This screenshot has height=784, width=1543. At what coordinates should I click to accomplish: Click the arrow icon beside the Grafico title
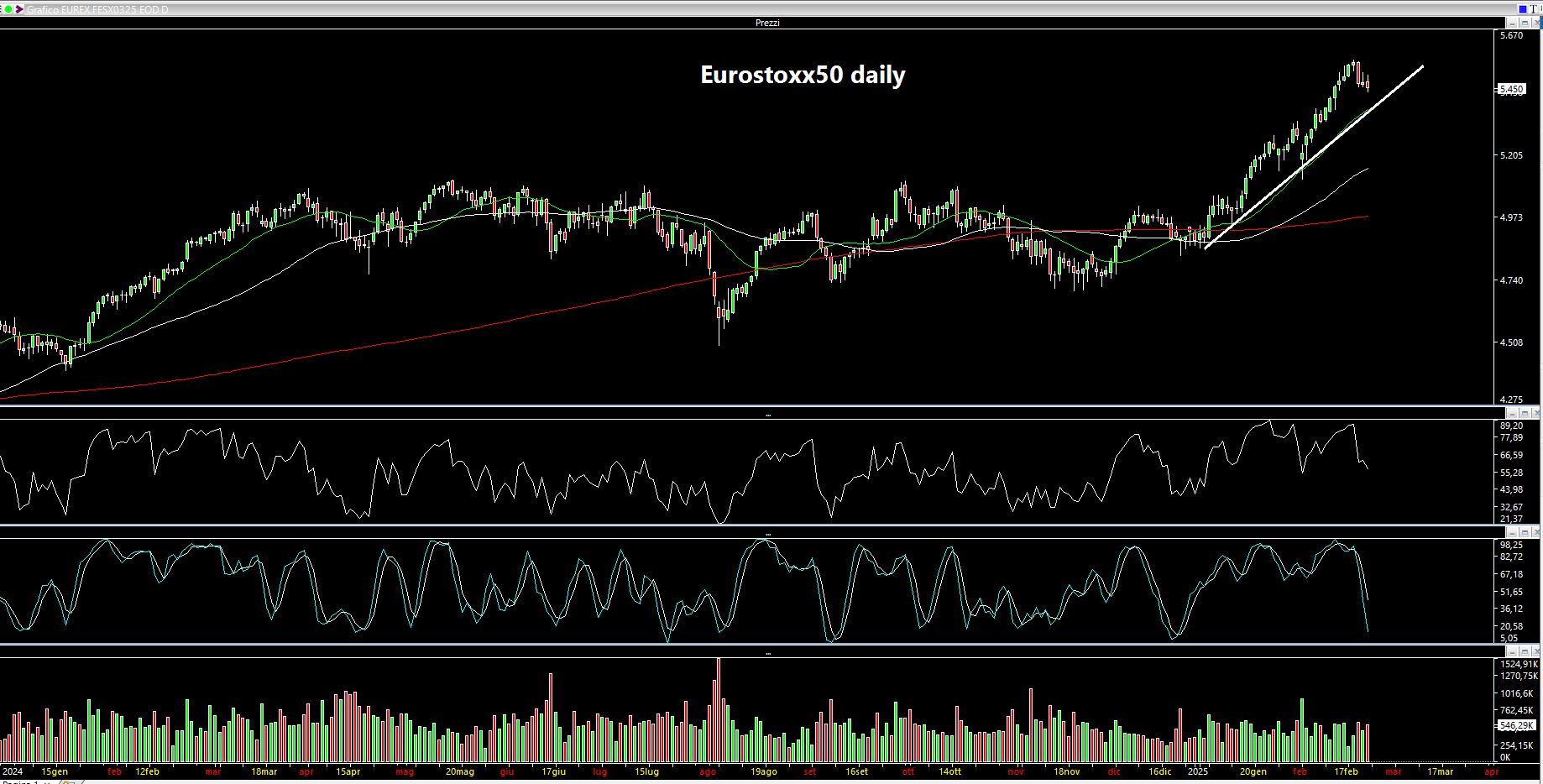[x=19, y=9]
